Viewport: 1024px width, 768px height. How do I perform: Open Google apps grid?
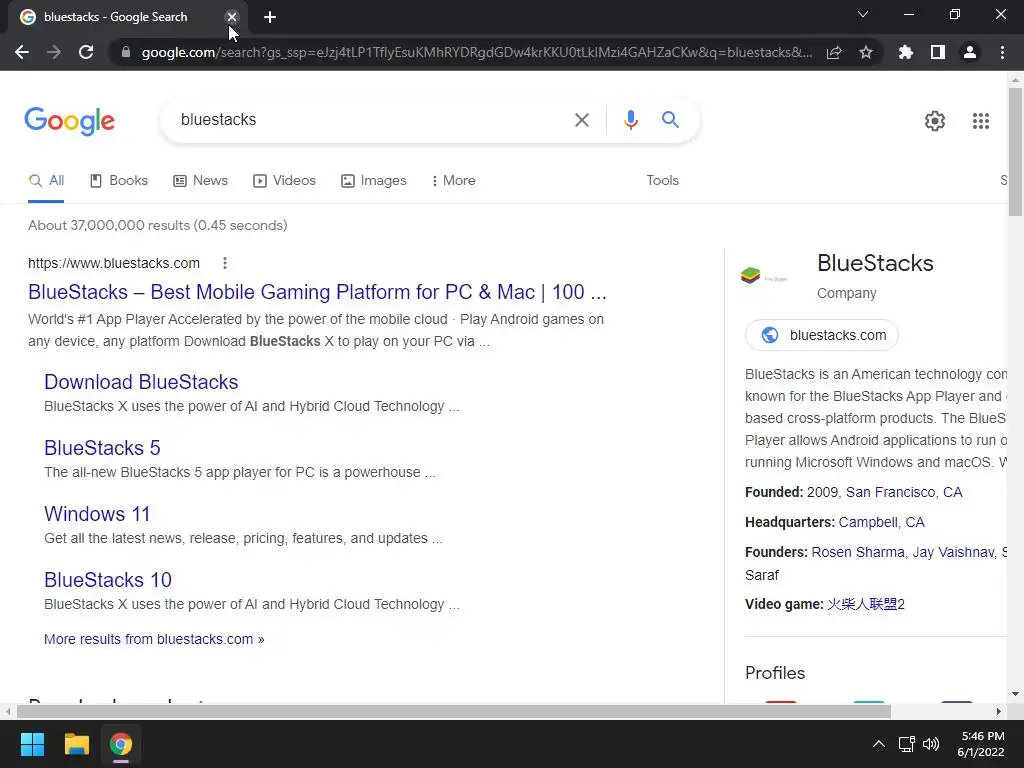click(980, 121)
